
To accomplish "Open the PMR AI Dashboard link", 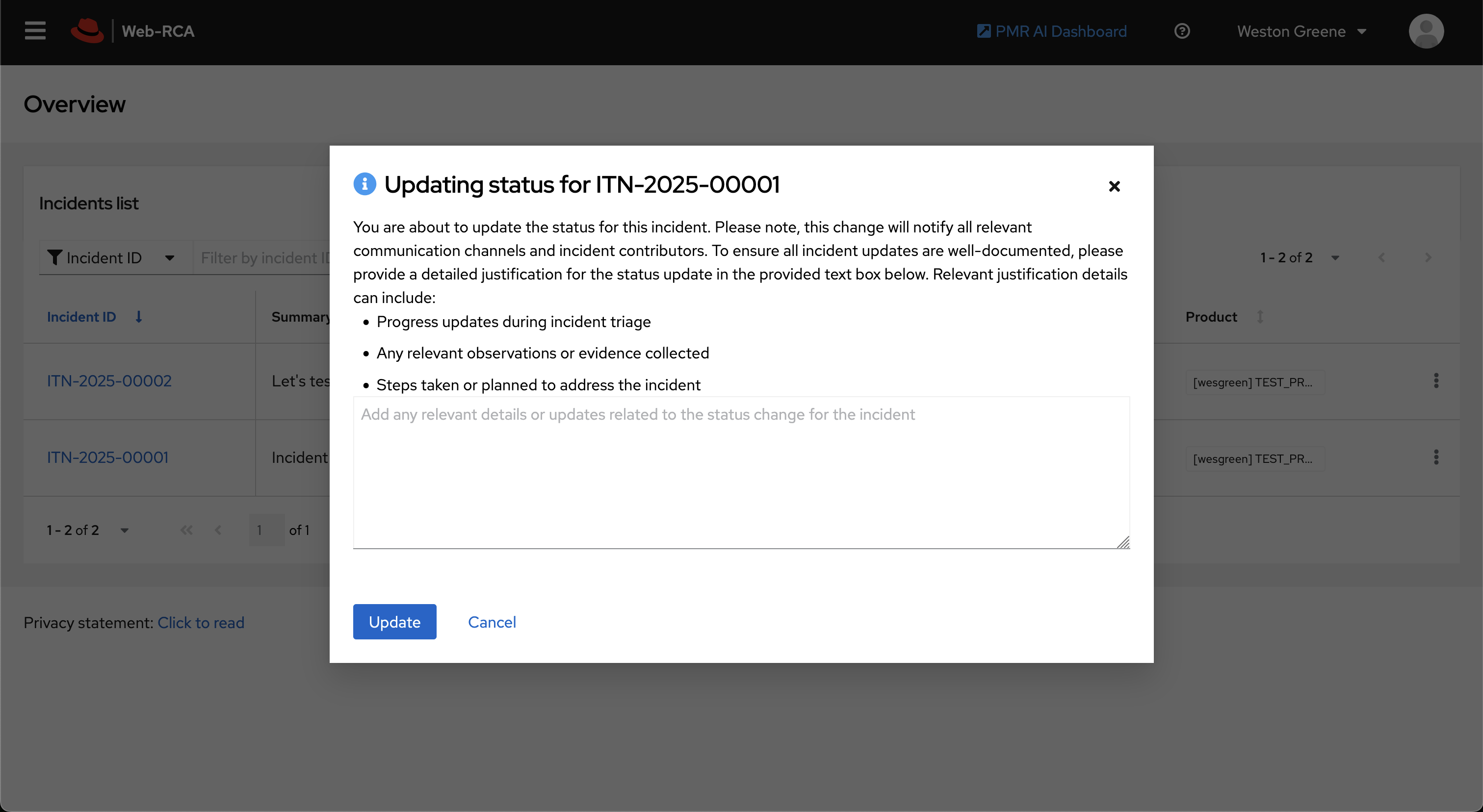I will pyautogui.click(x=1052, y=31).
